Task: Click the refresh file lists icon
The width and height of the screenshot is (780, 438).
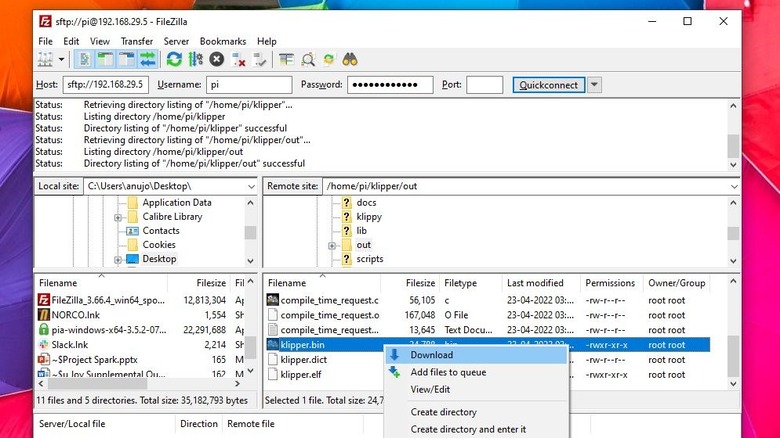Action: 174,59
